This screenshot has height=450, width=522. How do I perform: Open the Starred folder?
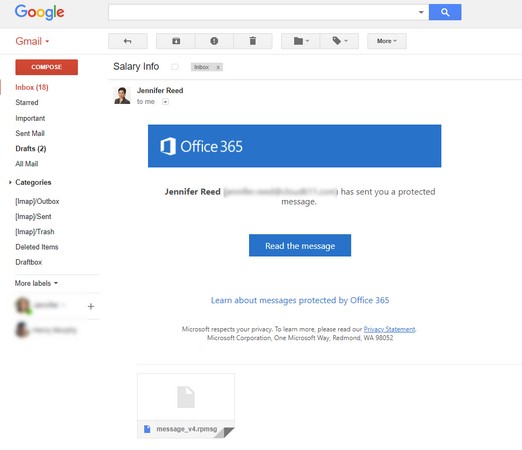tap(27, 102)
